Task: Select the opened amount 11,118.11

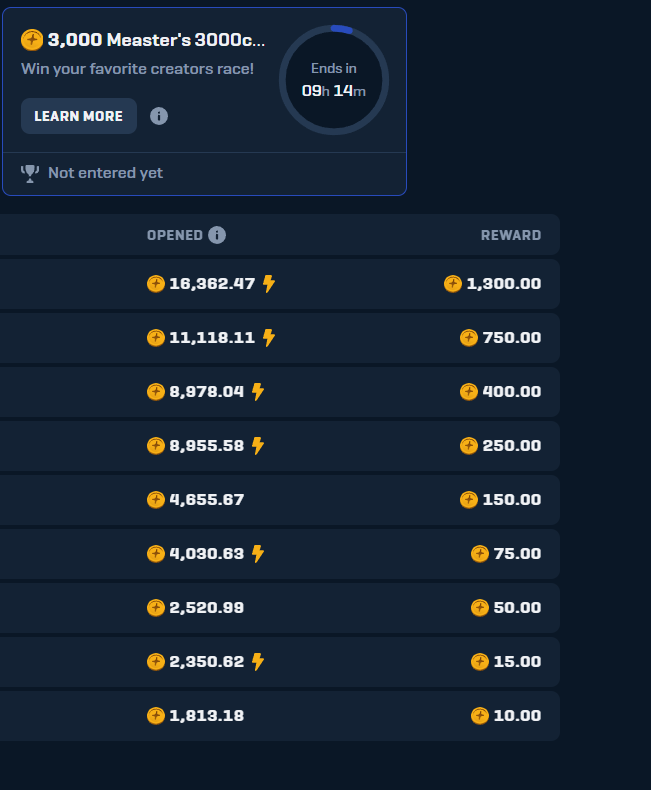Action: pyautogui.click(x=212, y=338)
